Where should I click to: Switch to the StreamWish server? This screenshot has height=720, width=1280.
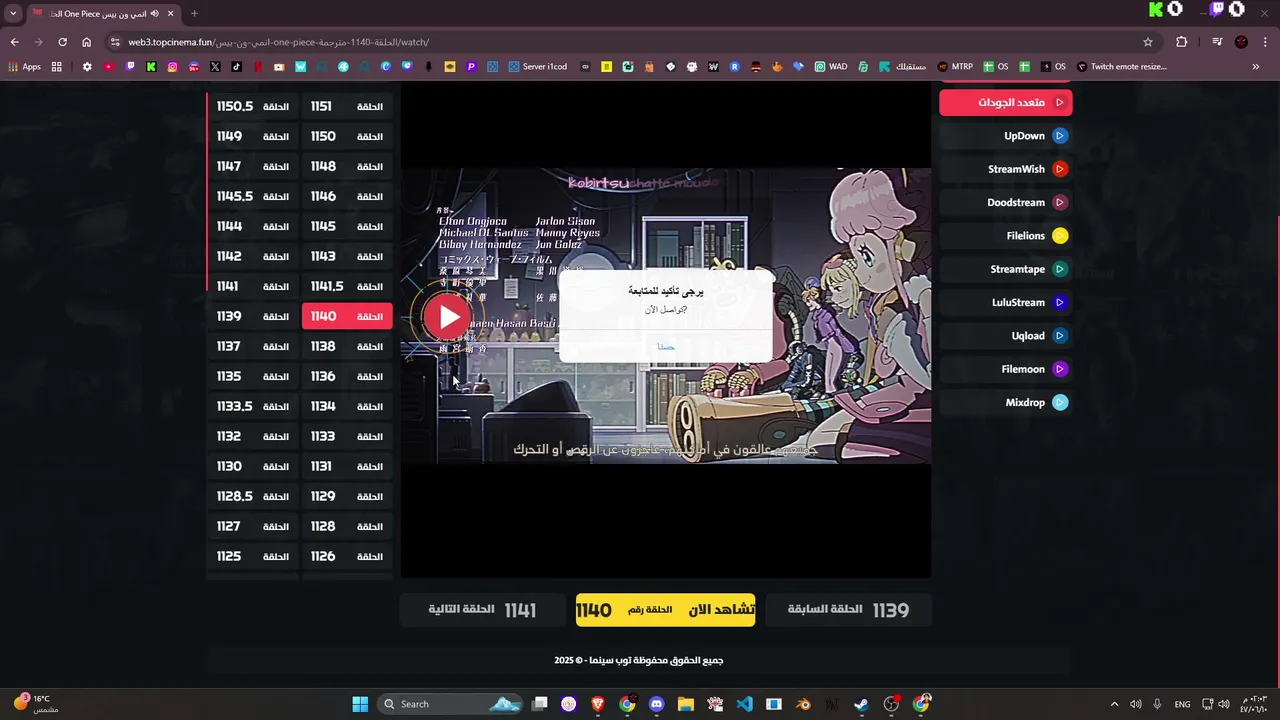[1006, 169]
